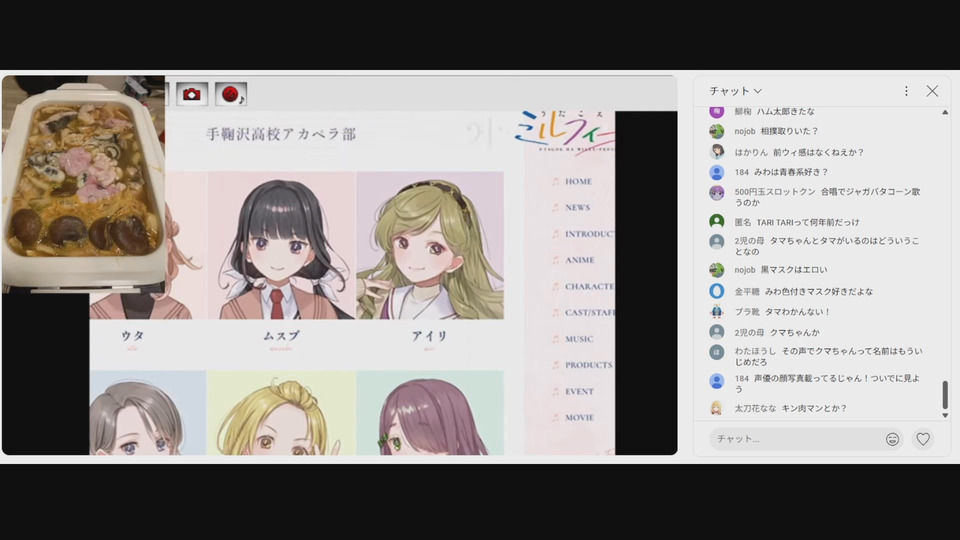Image resolution: width=960 pixels, height=540 pixels.
Task: Expand the チャット dropdown header
Action: tap(735, 91)
